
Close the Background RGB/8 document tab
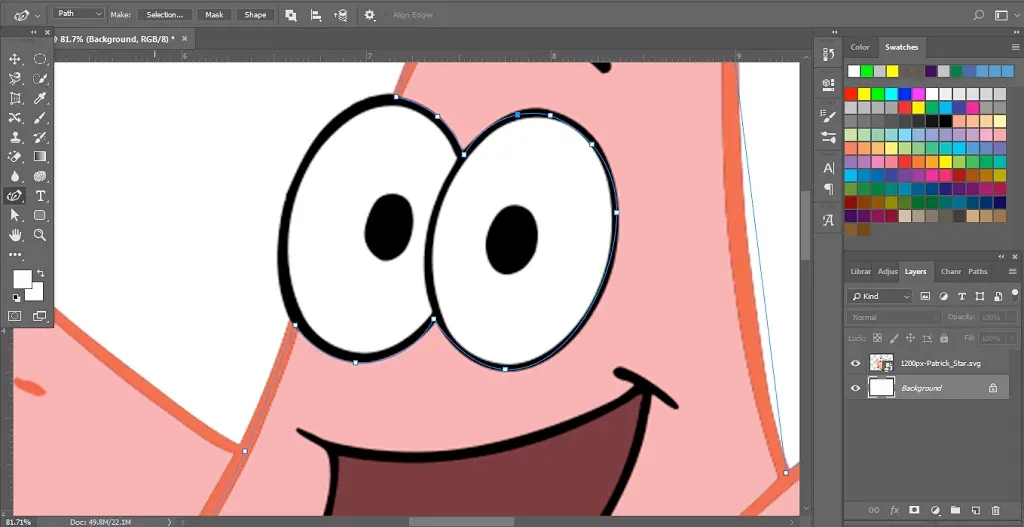184,39
